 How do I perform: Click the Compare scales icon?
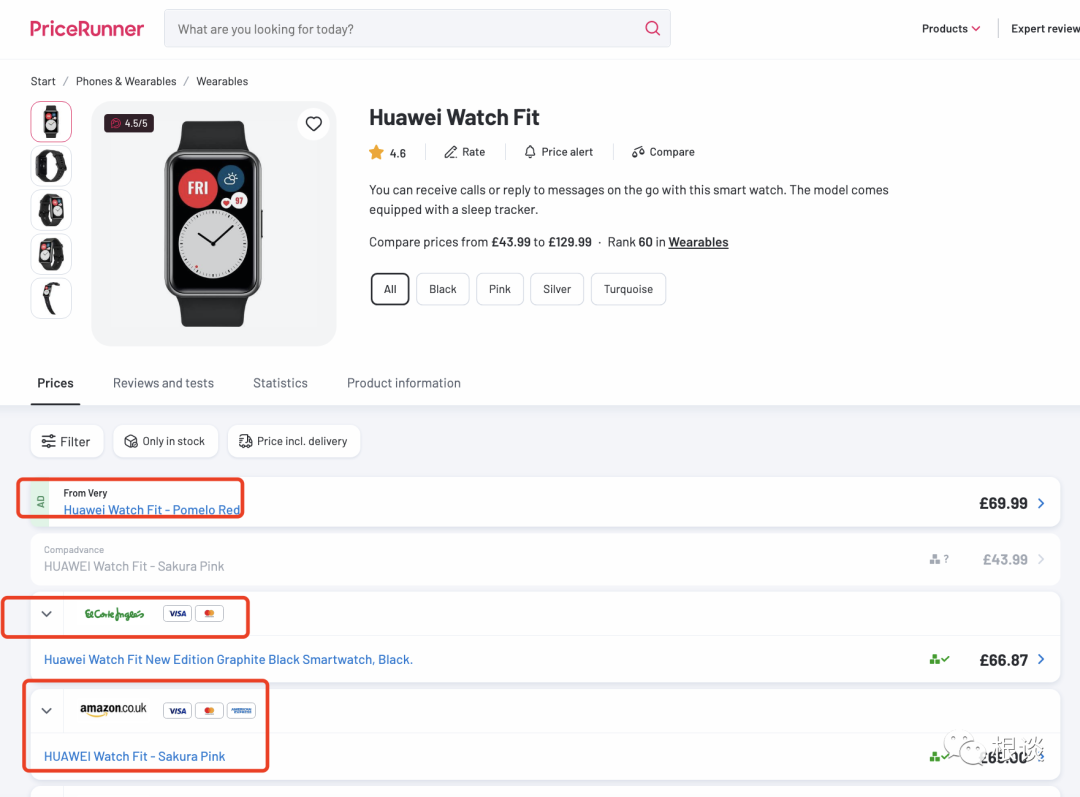pos(638,152)
